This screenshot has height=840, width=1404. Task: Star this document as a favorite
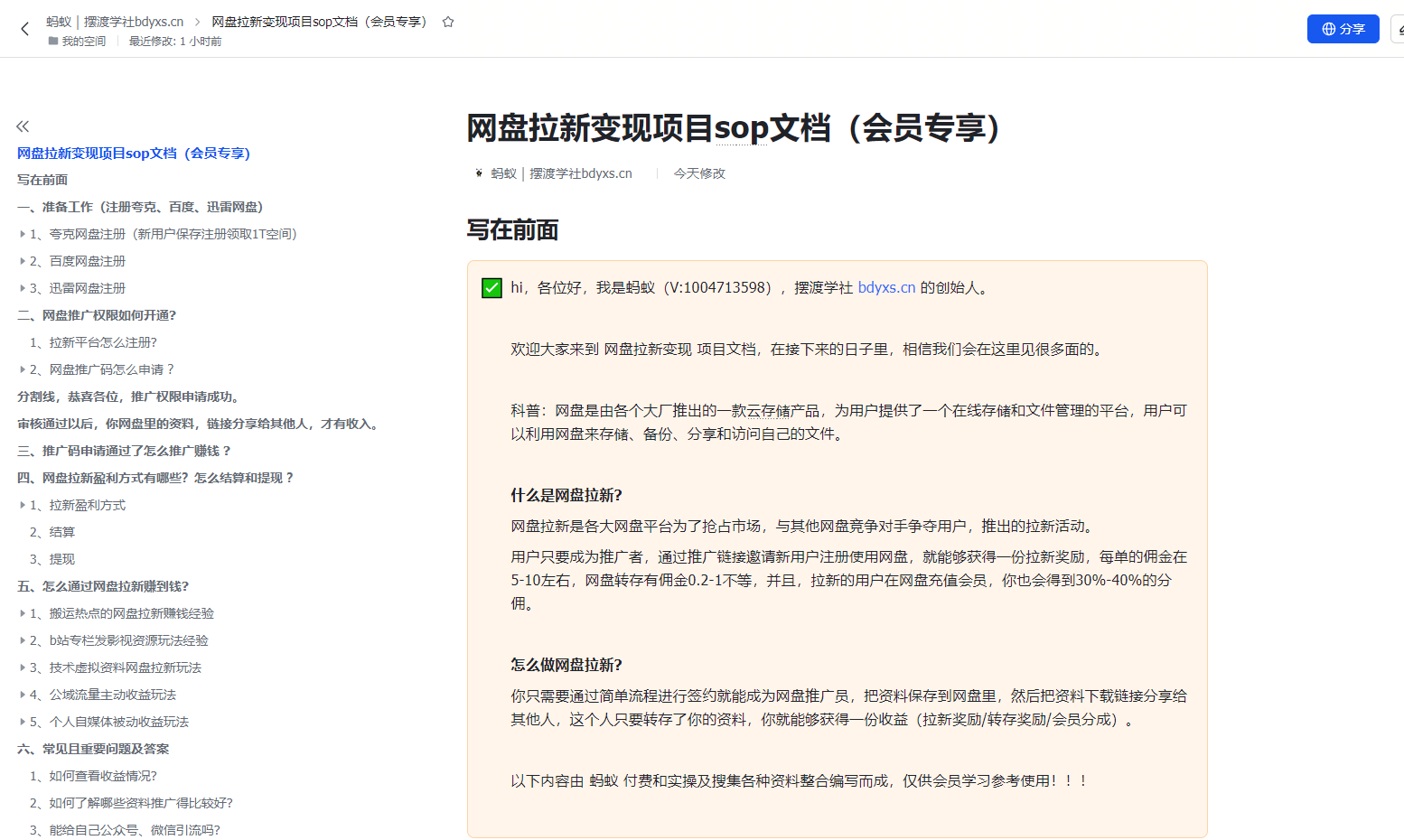pos(448,22)
